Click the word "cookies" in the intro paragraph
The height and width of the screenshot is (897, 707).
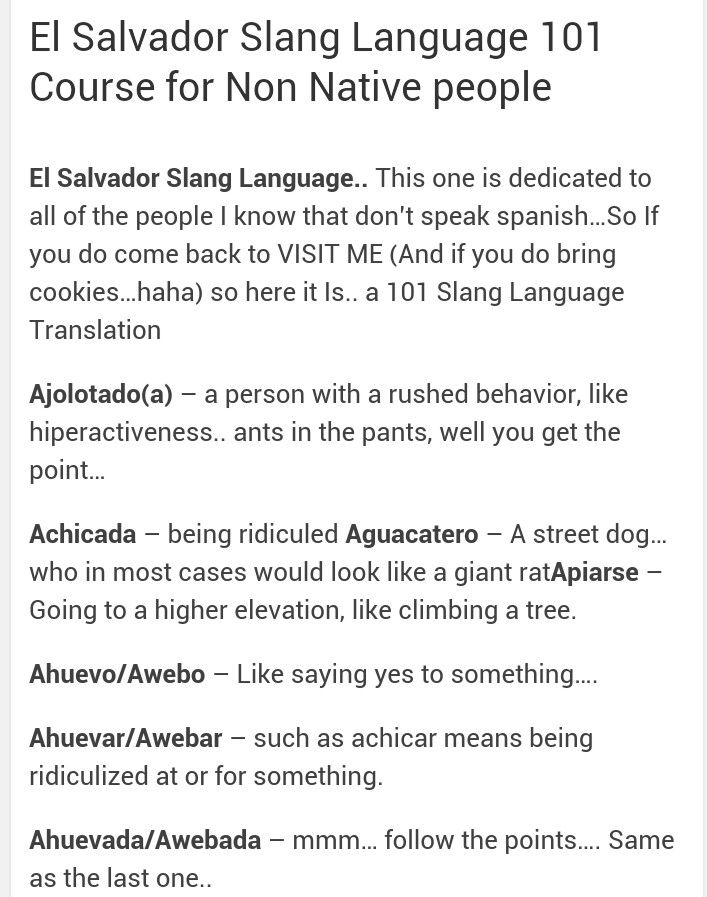pos(74,292)
